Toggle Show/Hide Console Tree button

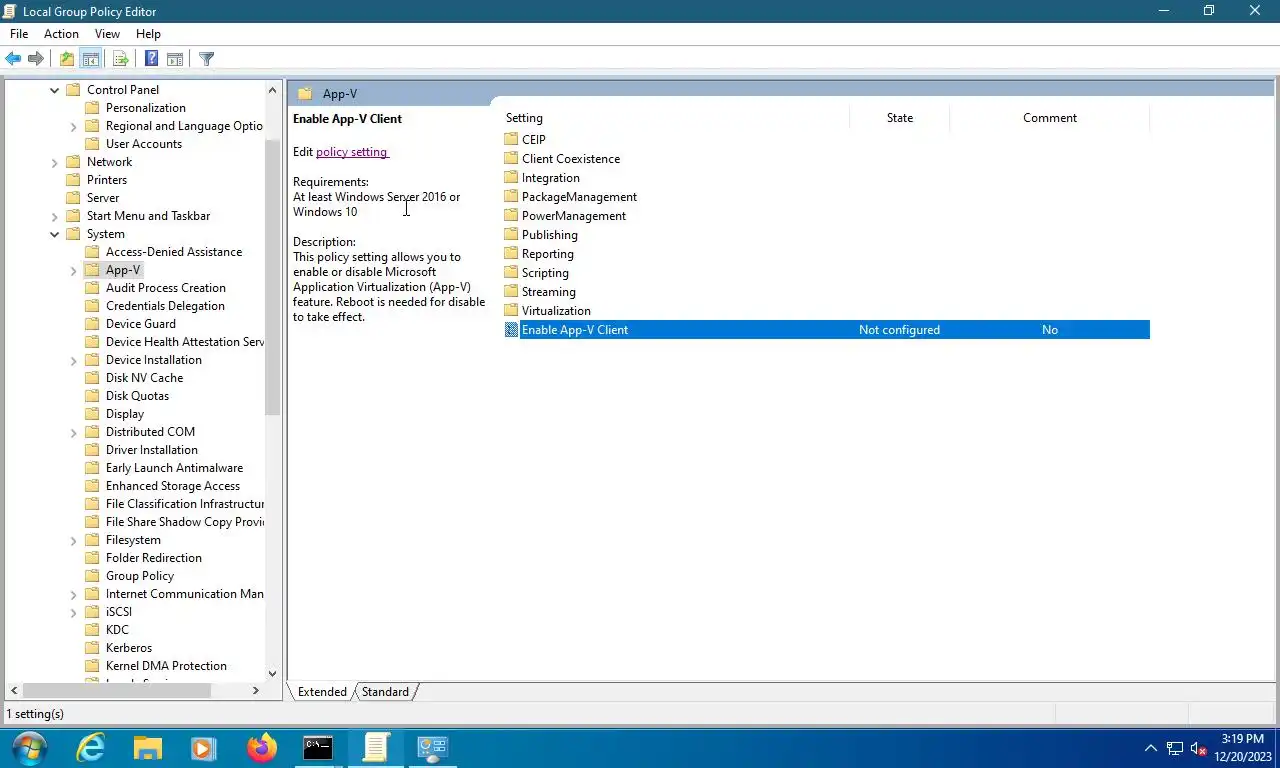tap(90, 59)
